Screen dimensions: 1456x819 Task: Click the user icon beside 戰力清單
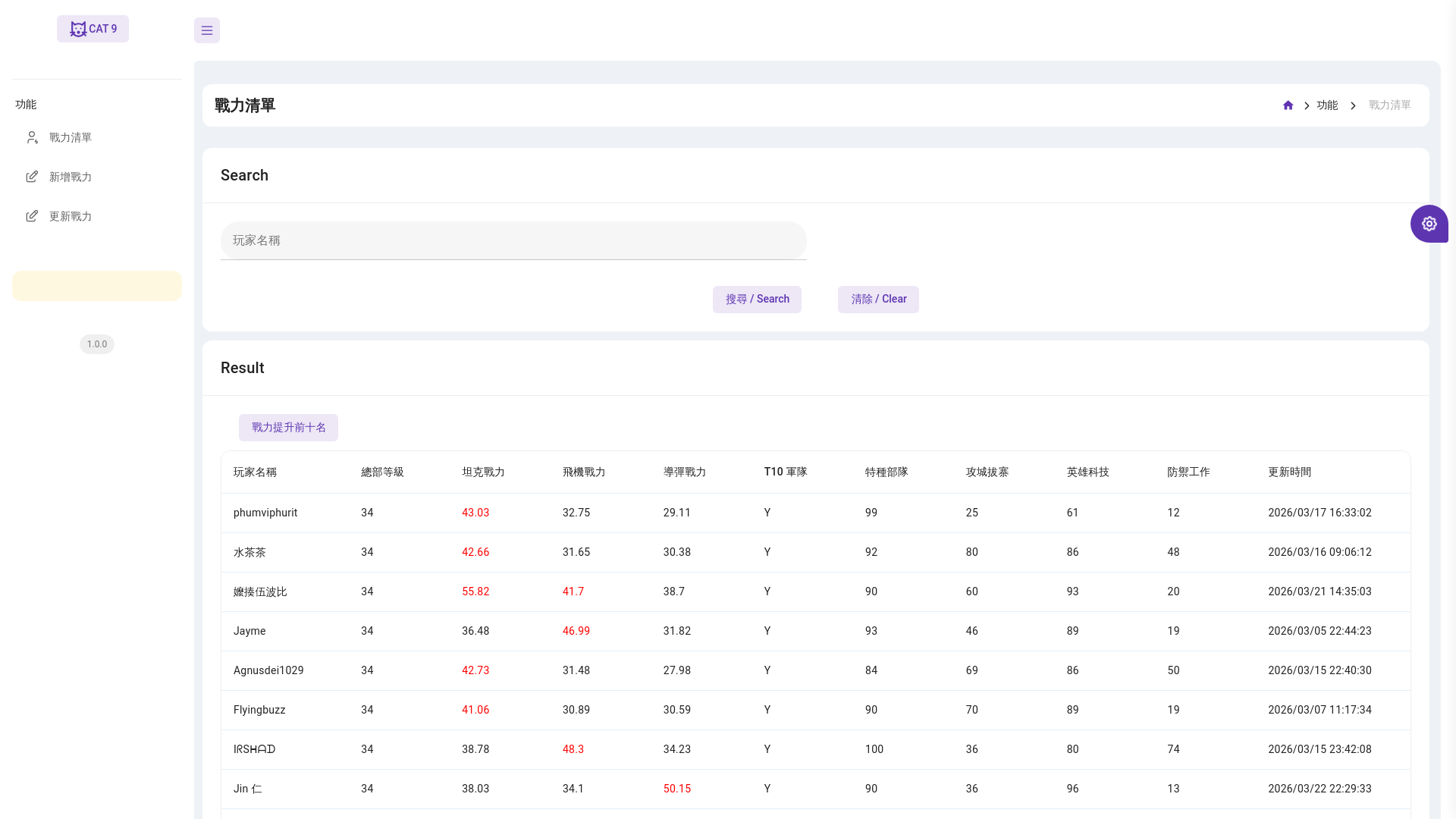click(32, 137)
